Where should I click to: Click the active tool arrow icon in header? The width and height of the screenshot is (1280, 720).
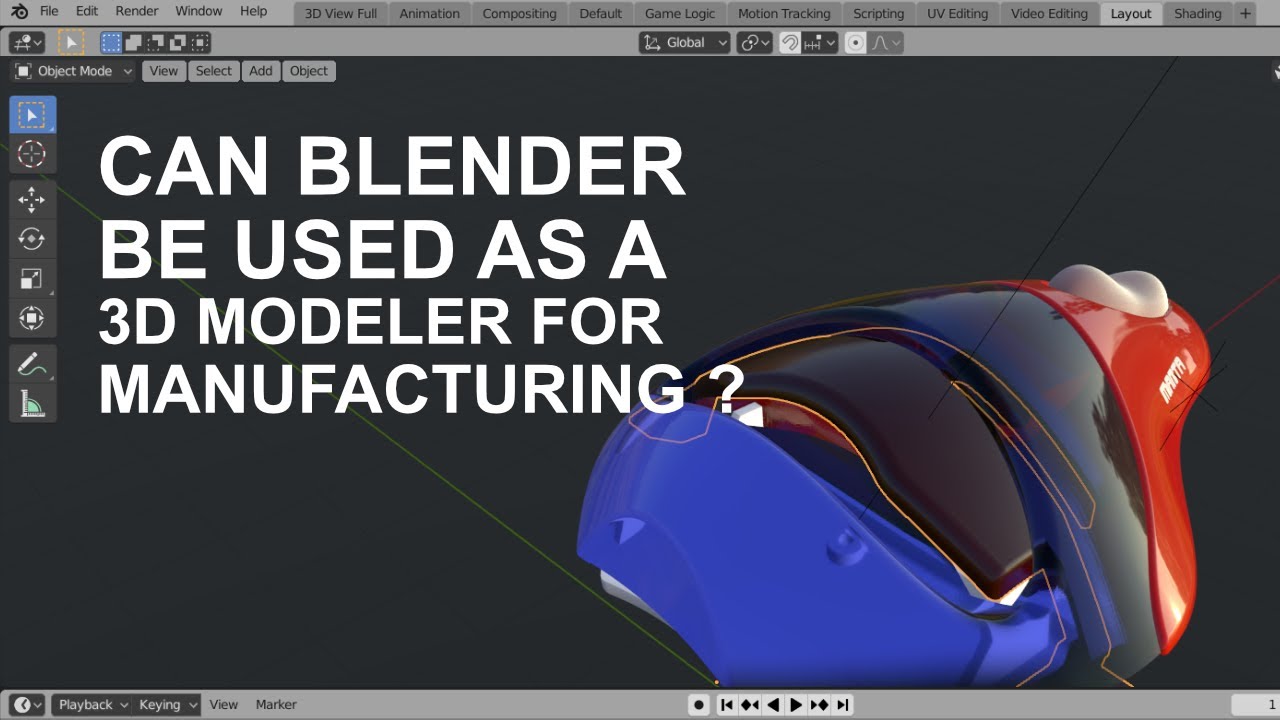71,43
